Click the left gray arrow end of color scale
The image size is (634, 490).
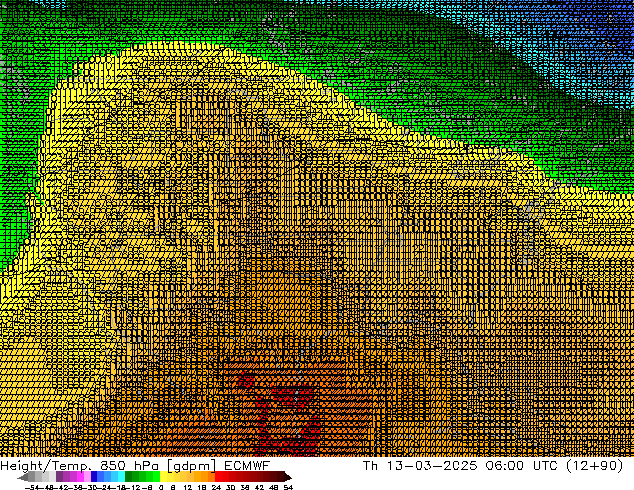pyautogui.click(x=23, y=477)
